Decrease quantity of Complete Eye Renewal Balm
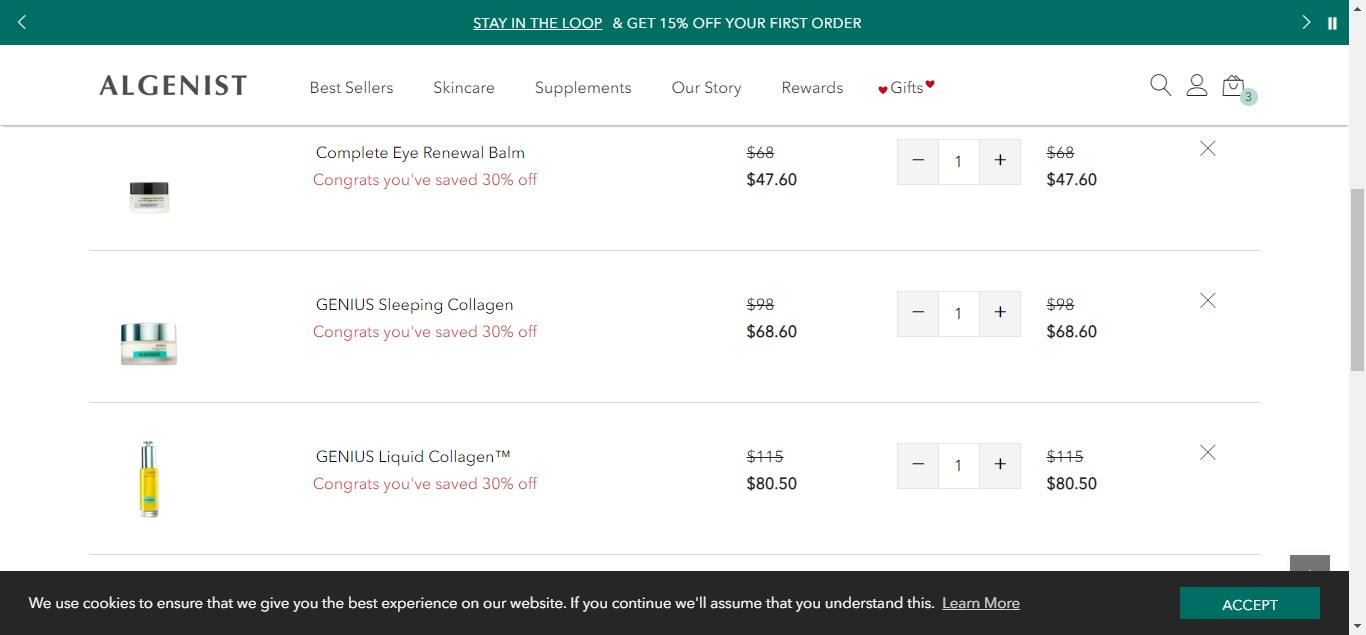The width and height of the screenshot is (1366, 635). pos(918,161)
